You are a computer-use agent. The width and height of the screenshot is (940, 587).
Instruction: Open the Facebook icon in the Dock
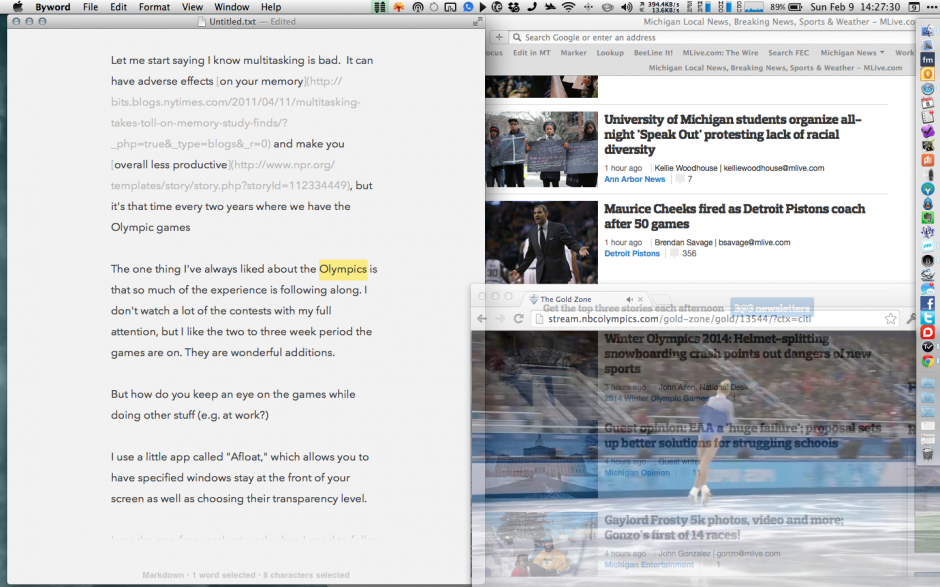click(928, 303)
